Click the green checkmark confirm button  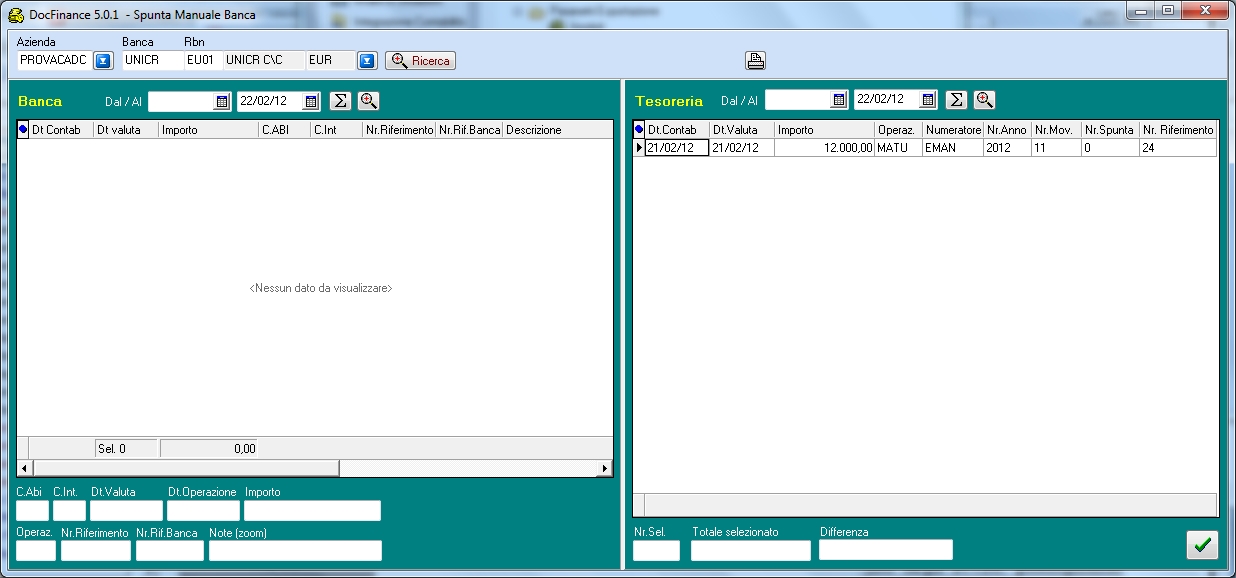pos(1202,545)
